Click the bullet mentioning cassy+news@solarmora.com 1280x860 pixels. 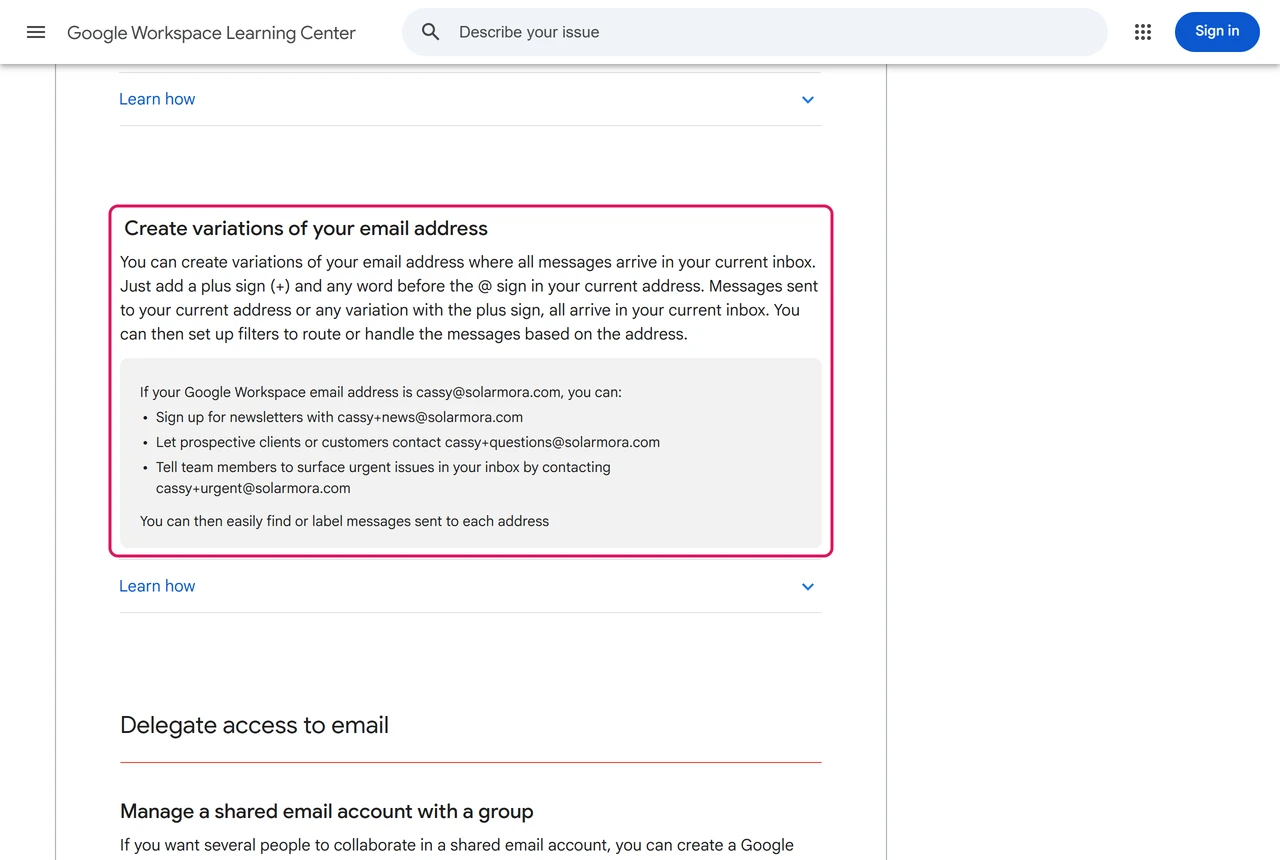pos(339,417)
